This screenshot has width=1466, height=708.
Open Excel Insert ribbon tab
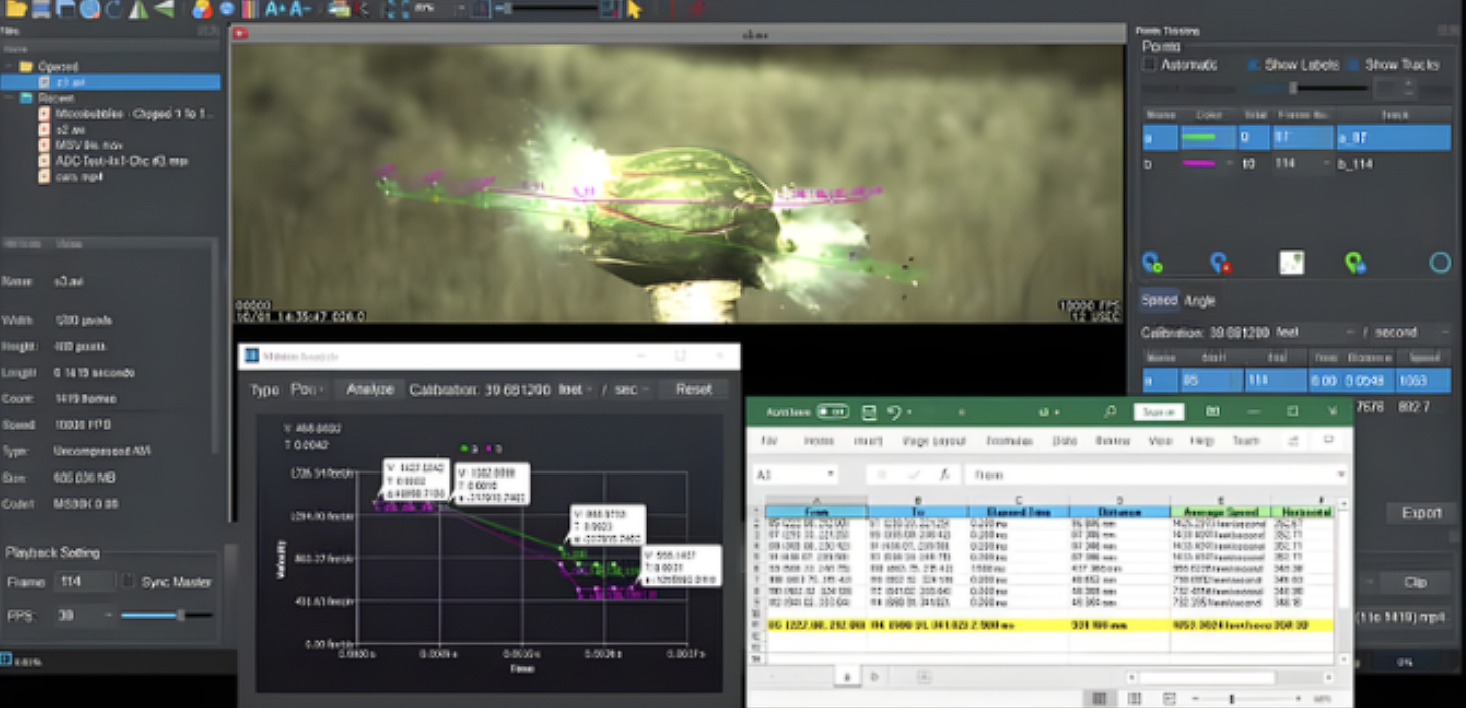(x=867, y=441)
